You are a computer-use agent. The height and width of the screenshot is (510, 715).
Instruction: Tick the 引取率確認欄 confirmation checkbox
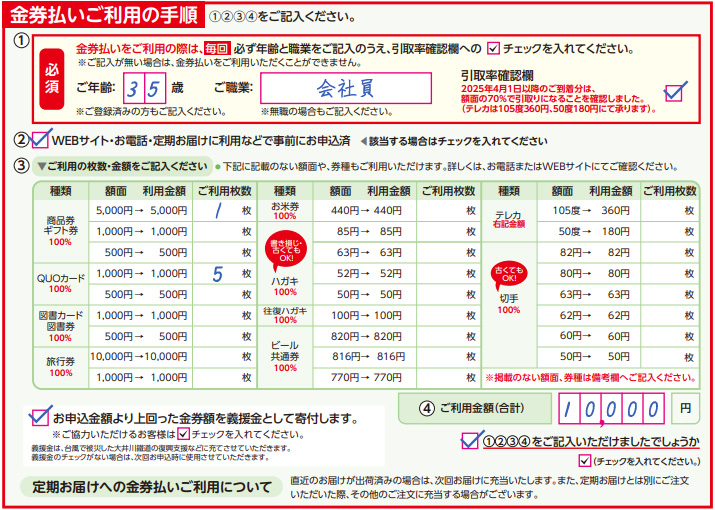point(675,92)
